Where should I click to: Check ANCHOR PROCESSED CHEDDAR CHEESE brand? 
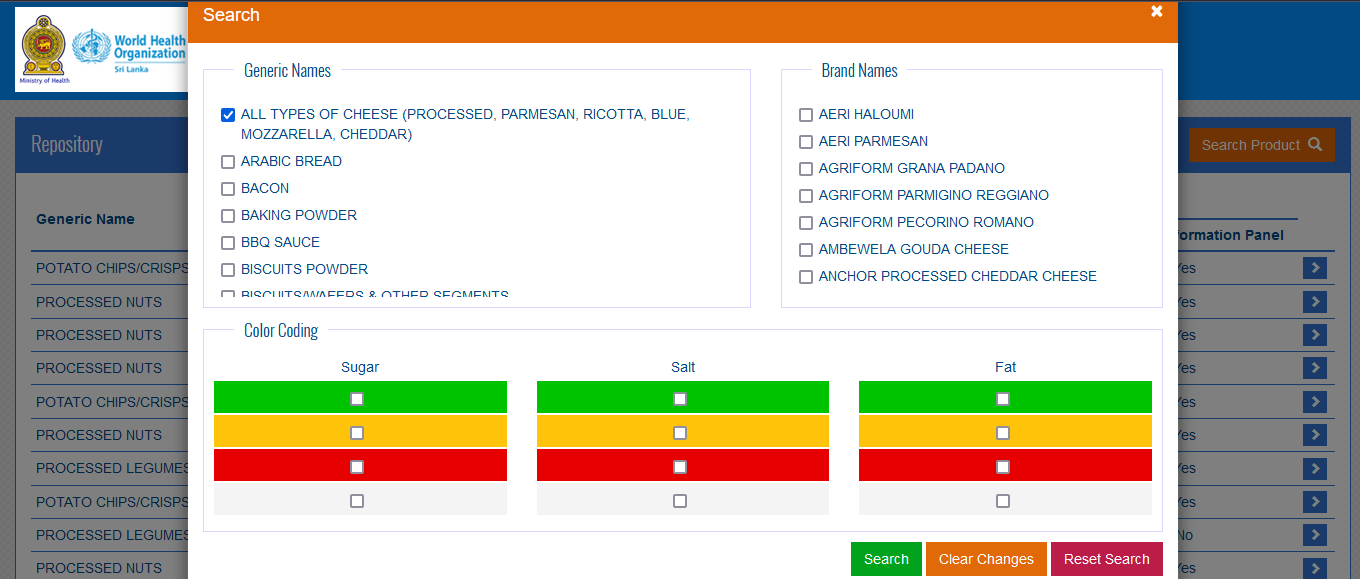point(806,277)
